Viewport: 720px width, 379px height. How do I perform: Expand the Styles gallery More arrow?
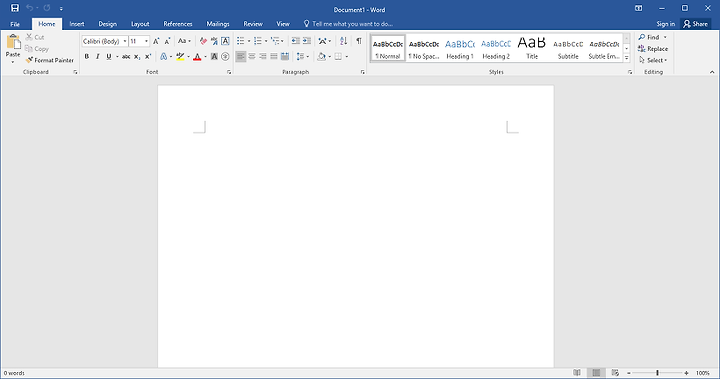click(626, 58)
